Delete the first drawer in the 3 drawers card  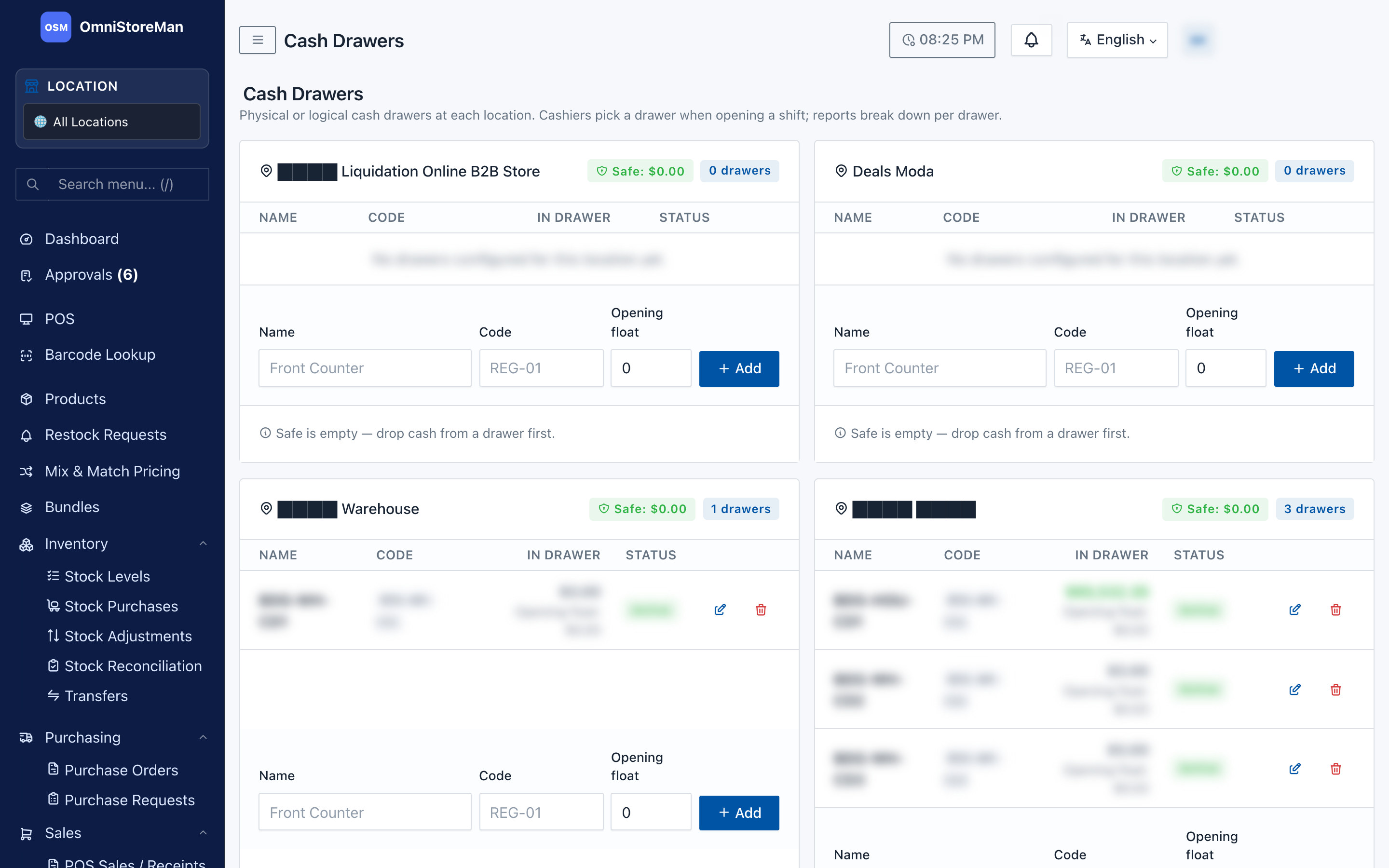point(1335,610)
